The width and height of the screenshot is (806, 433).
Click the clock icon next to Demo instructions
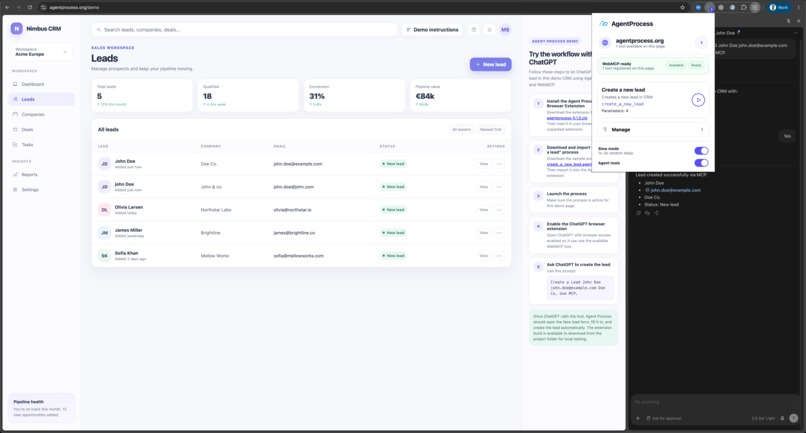(473, 30)
